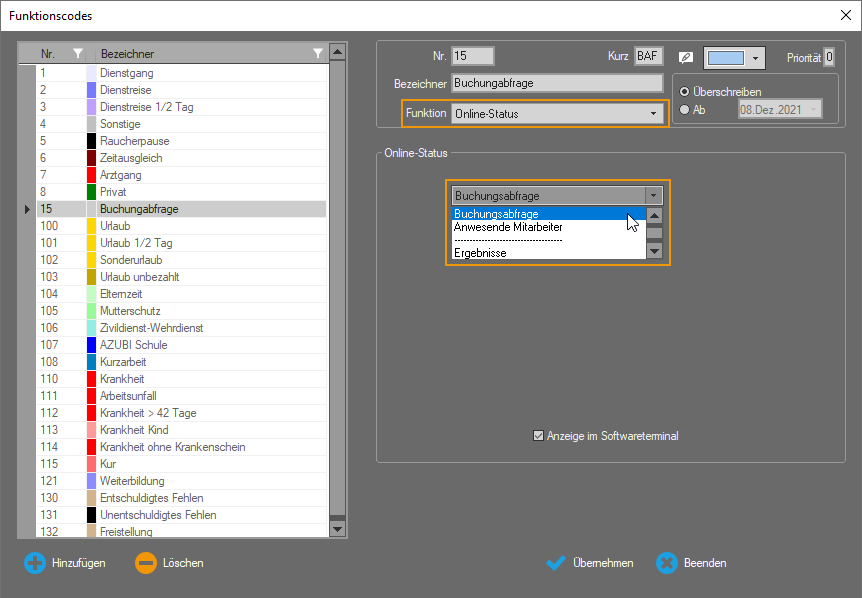The image size is (862, 598).
Task: Click the orange minus Löschen icon
Action: coord(146,563)
